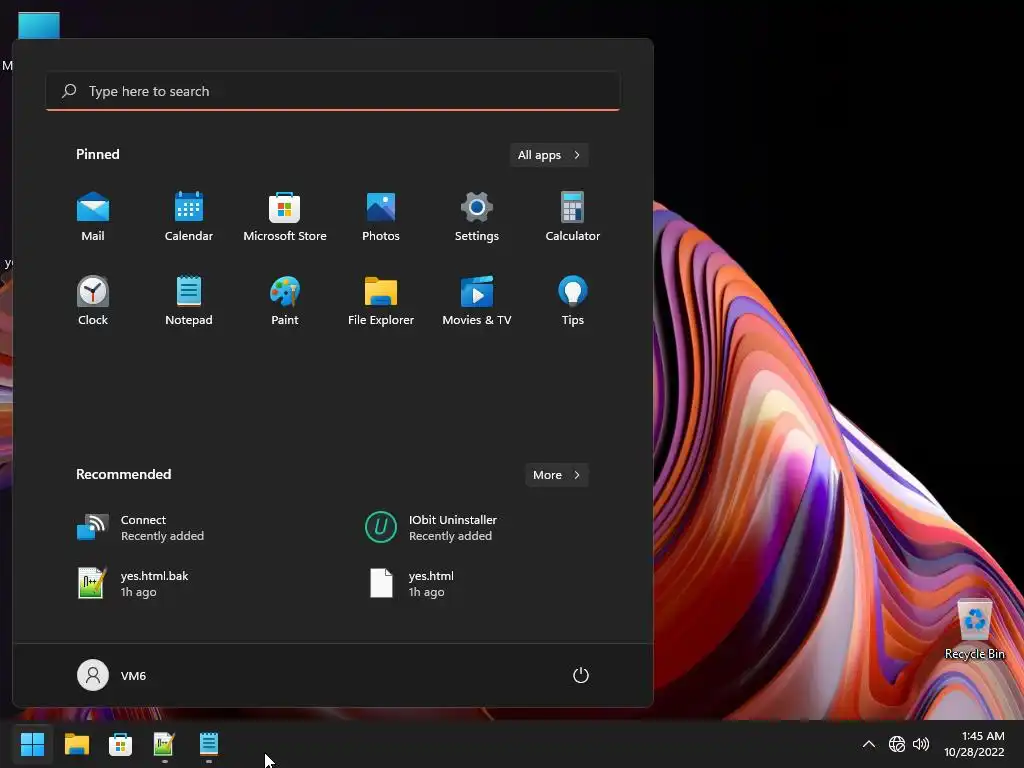Open the volume control in tray
Image resolution: width=1024 pixels, height=768 pixels.
[x=921, y=744]
